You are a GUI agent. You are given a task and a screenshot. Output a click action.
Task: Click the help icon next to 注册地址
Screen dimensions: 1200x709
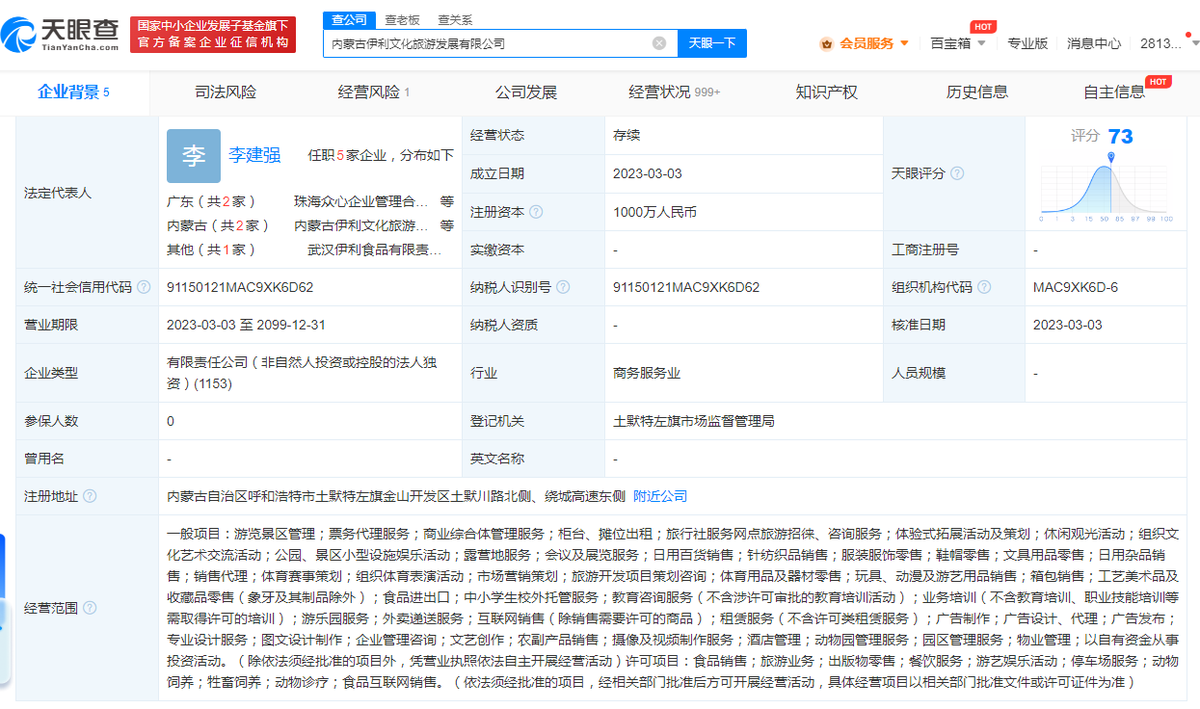coord(89,495)
